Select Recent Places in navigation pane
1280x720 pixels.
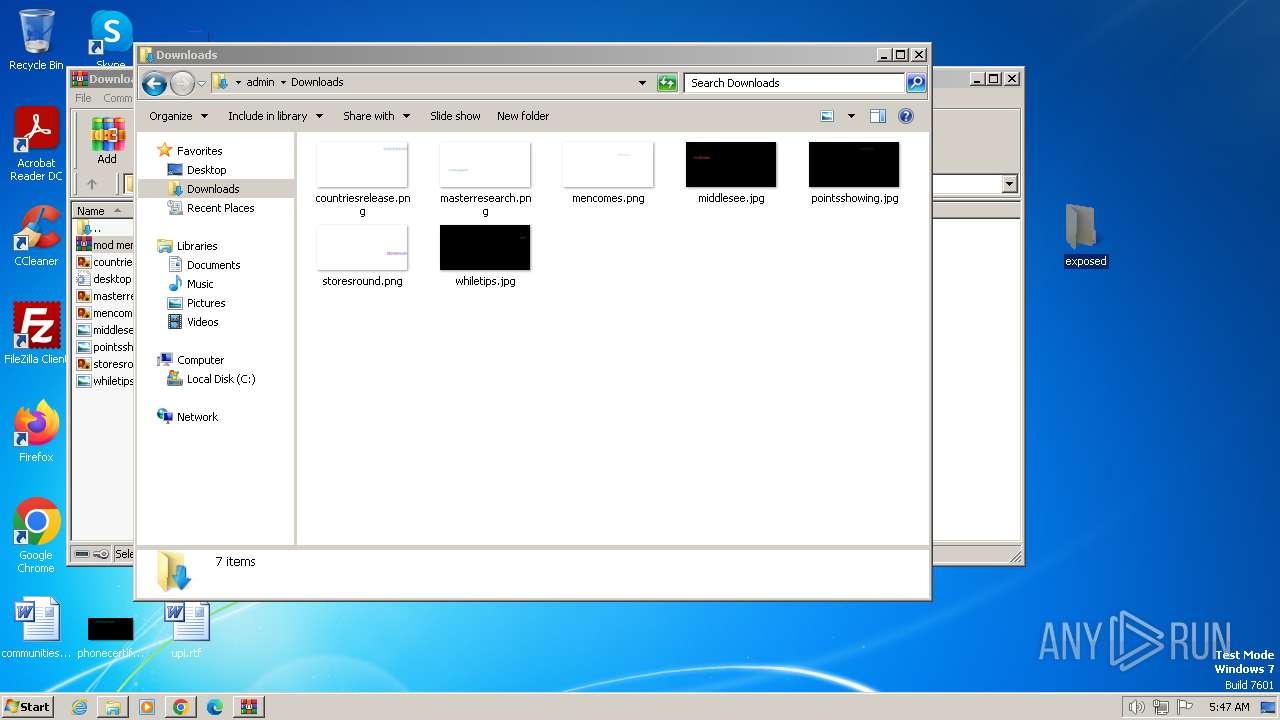pyautogui.click(x=220, y=208)
